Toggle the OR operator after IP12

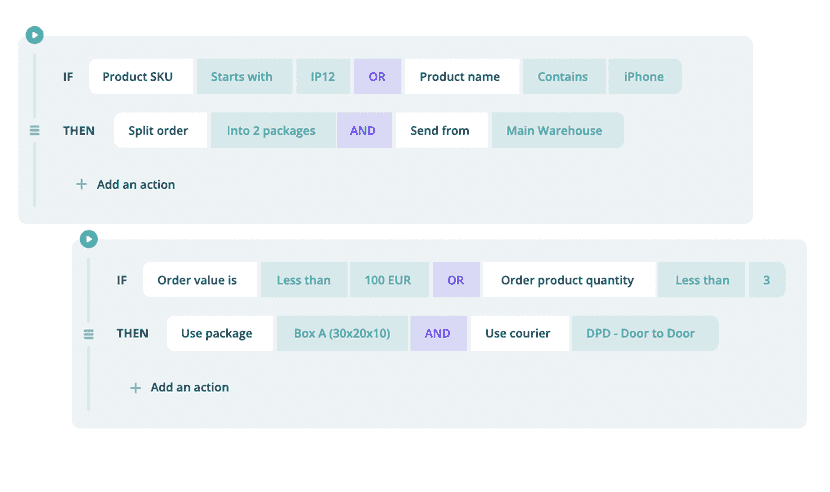point(377,77)
